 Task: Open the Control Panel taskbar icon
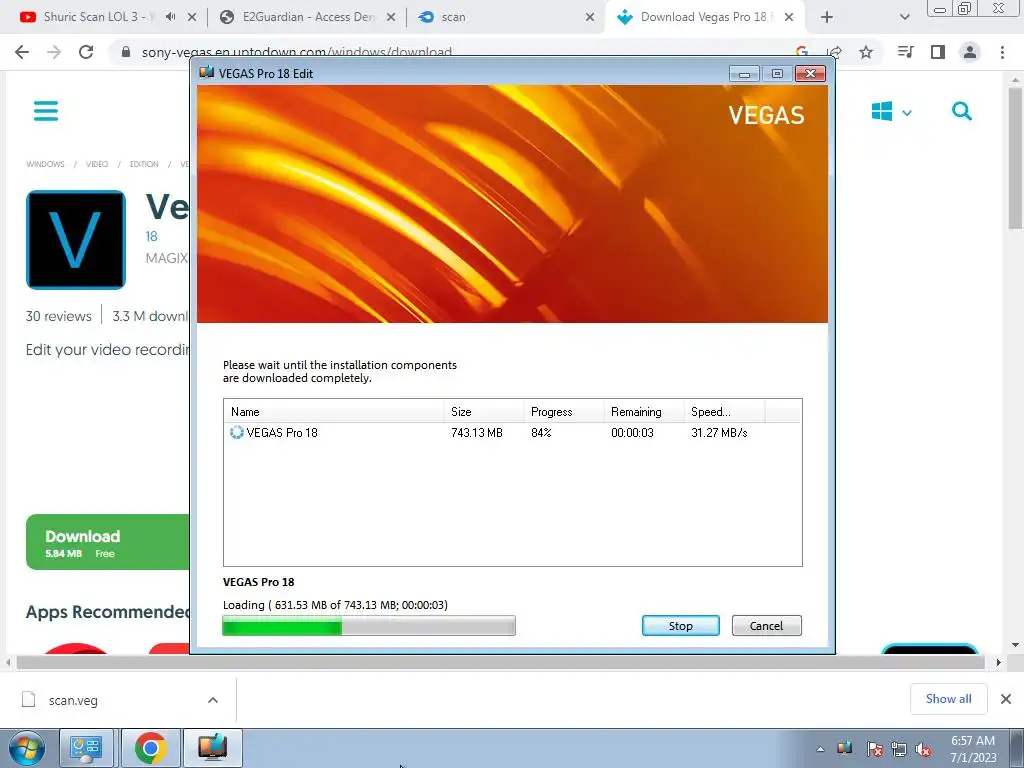click(x=86, y=748)
